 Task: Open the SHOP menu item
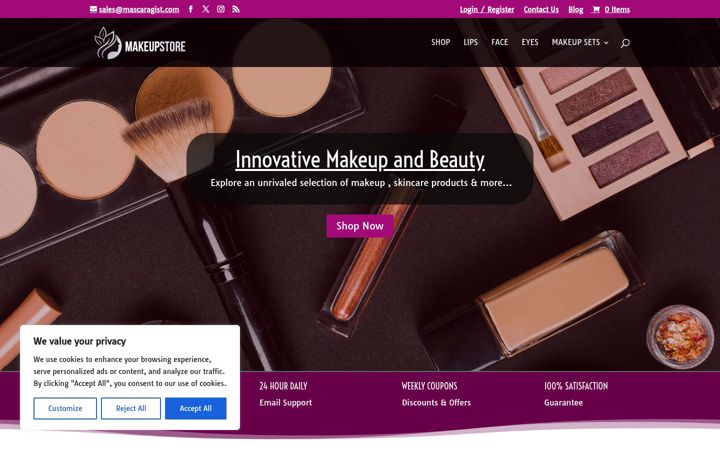pos(440,42)
